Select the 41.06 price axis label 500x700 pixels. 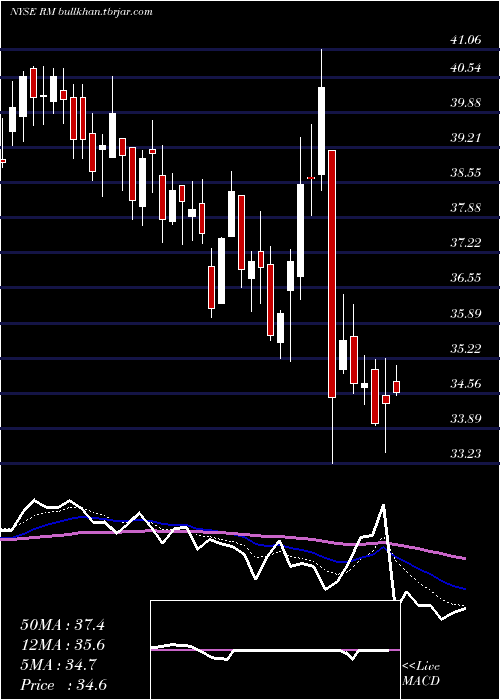click(465, 40)
